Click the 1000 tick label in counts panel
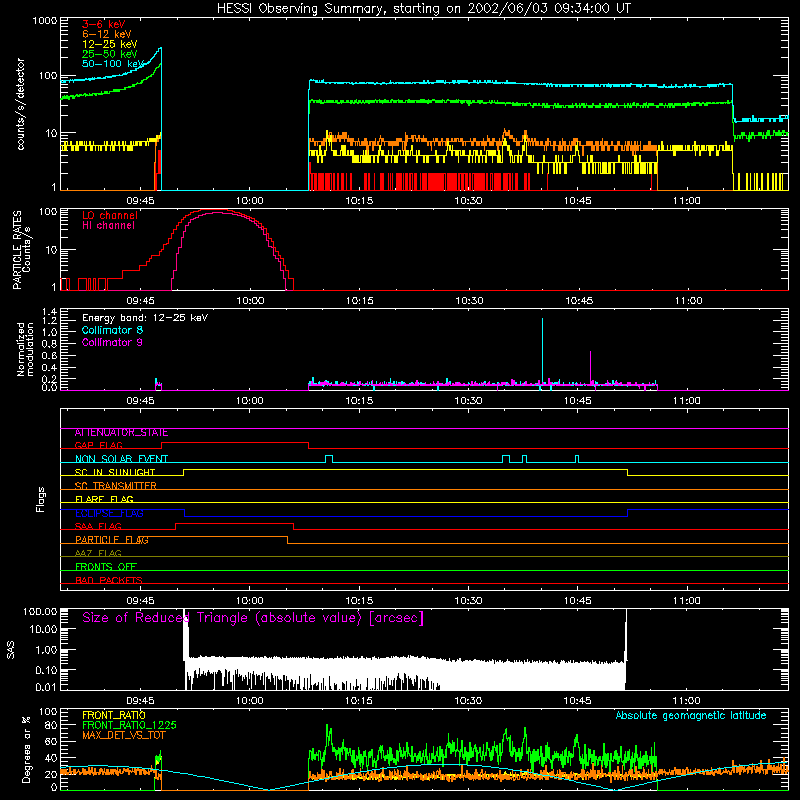800x800 pixels. (45, 21)
